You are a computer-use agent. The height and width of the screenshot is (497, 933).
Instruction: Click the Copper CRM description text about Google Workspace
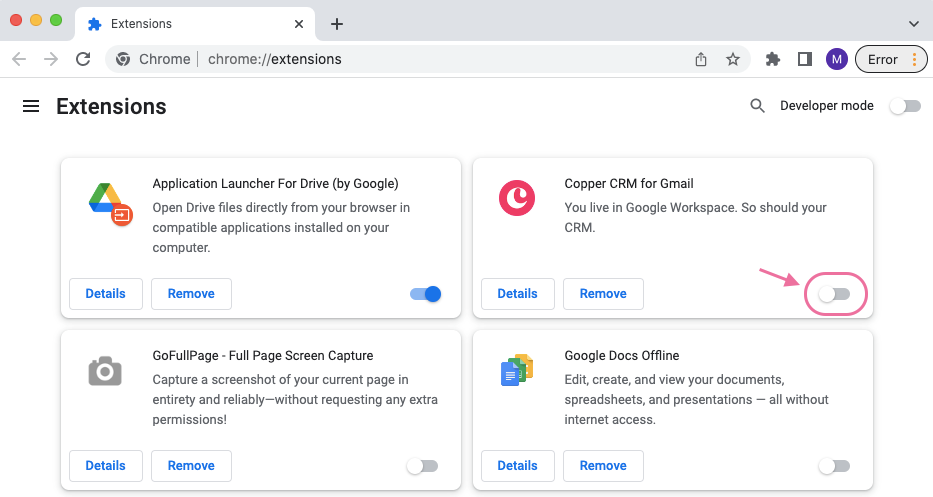pos(696,217)
